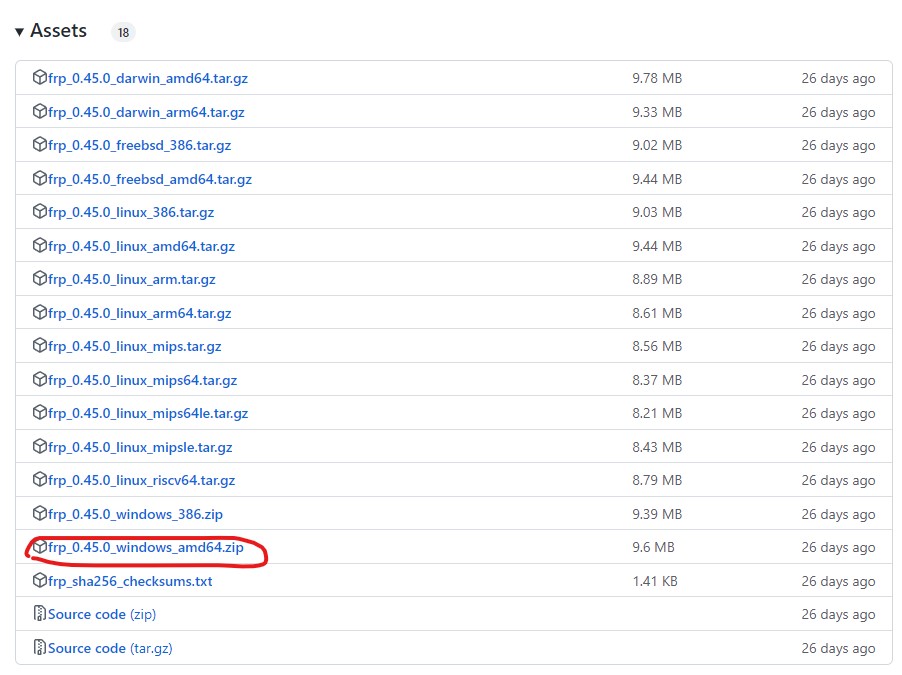The height and width of the screenshot is (675, 902).
Task: Open the frp_sha256_checksums.txt link
Action: [x=130, y=581]
